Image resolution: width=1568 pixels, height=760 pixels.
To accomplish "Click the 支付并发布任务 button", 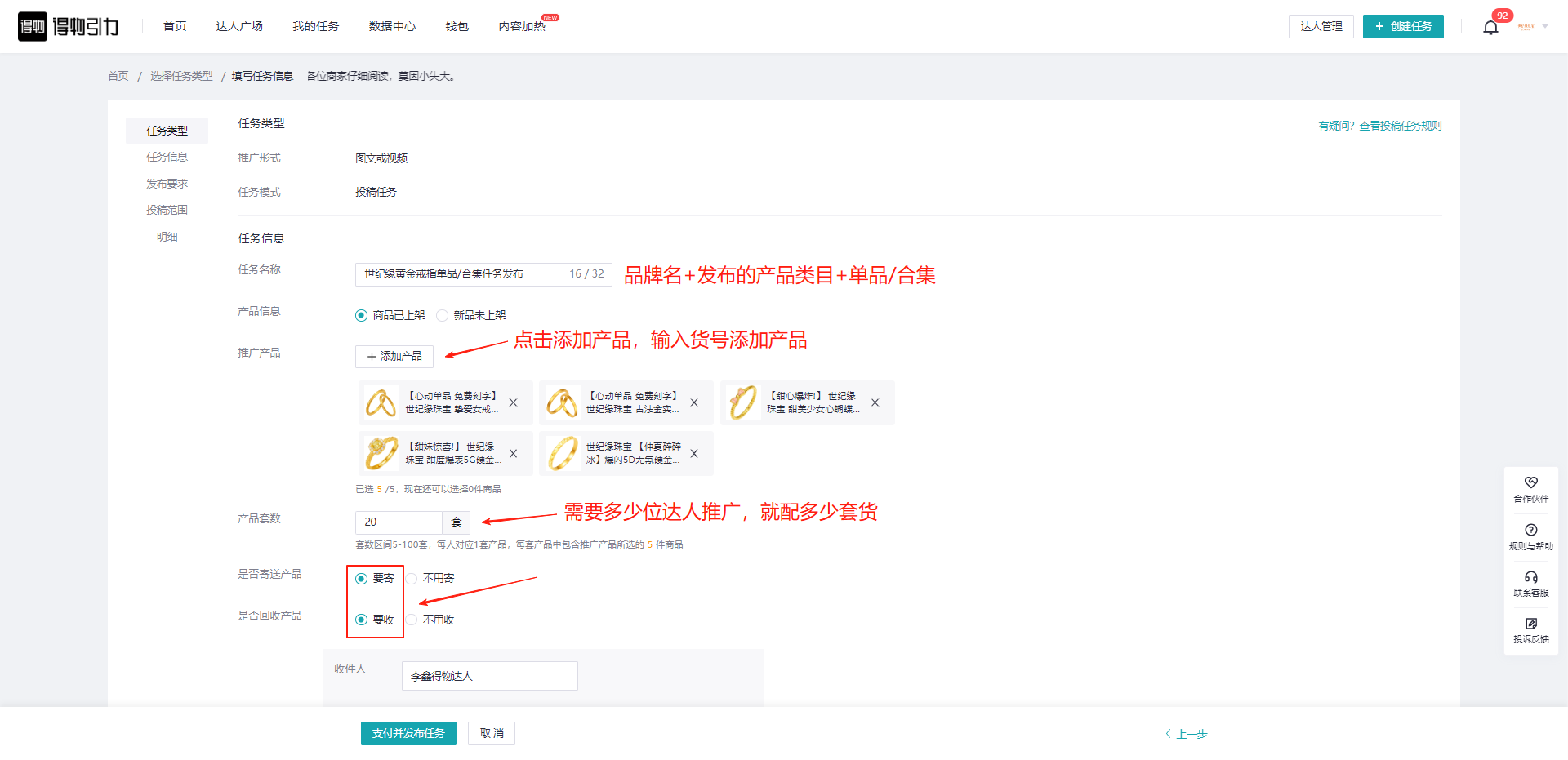I will click(x=408, y=733).
